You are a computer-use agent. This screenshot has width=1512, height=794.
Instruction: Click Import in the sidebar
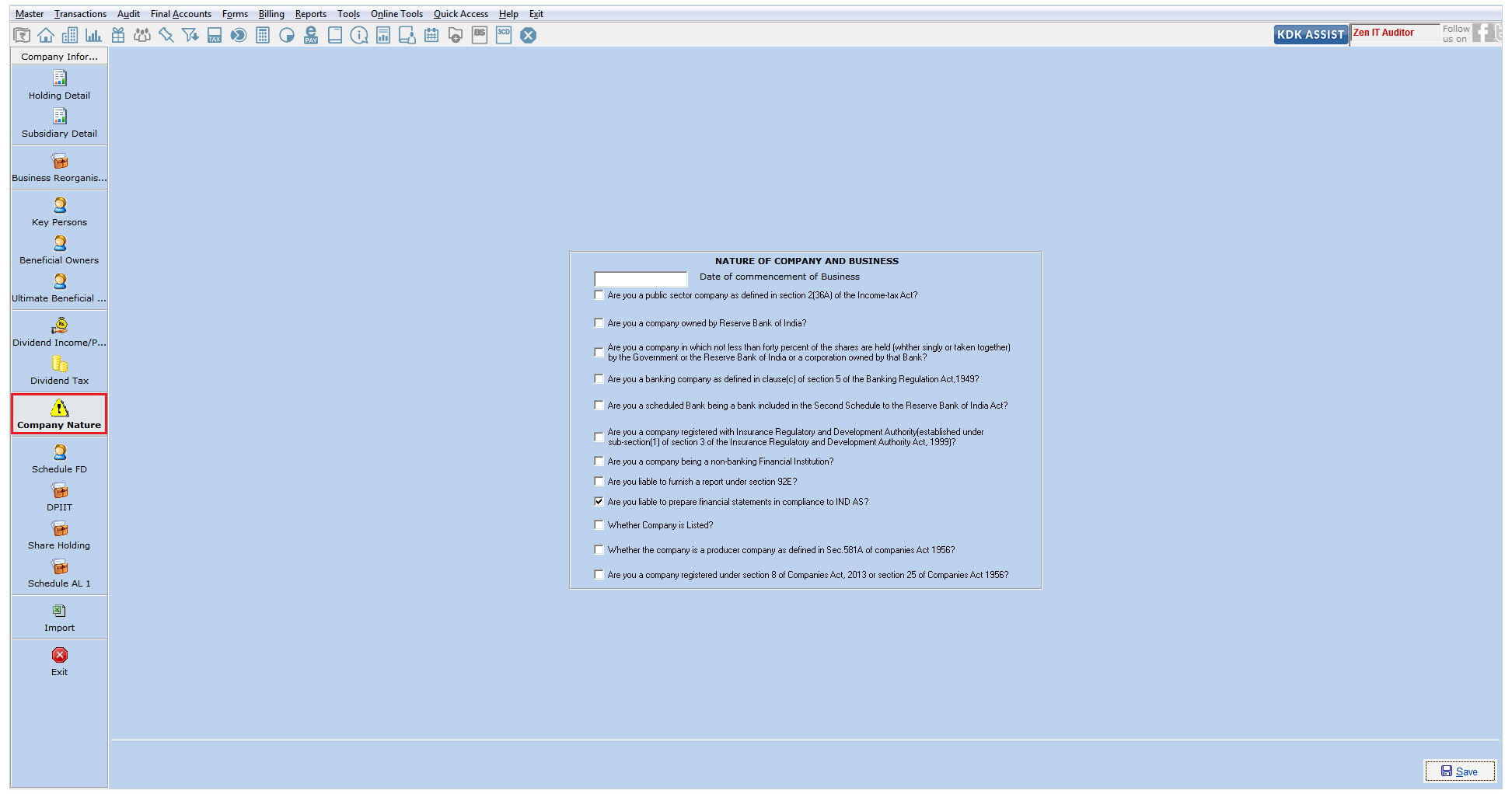coord(59,618)
